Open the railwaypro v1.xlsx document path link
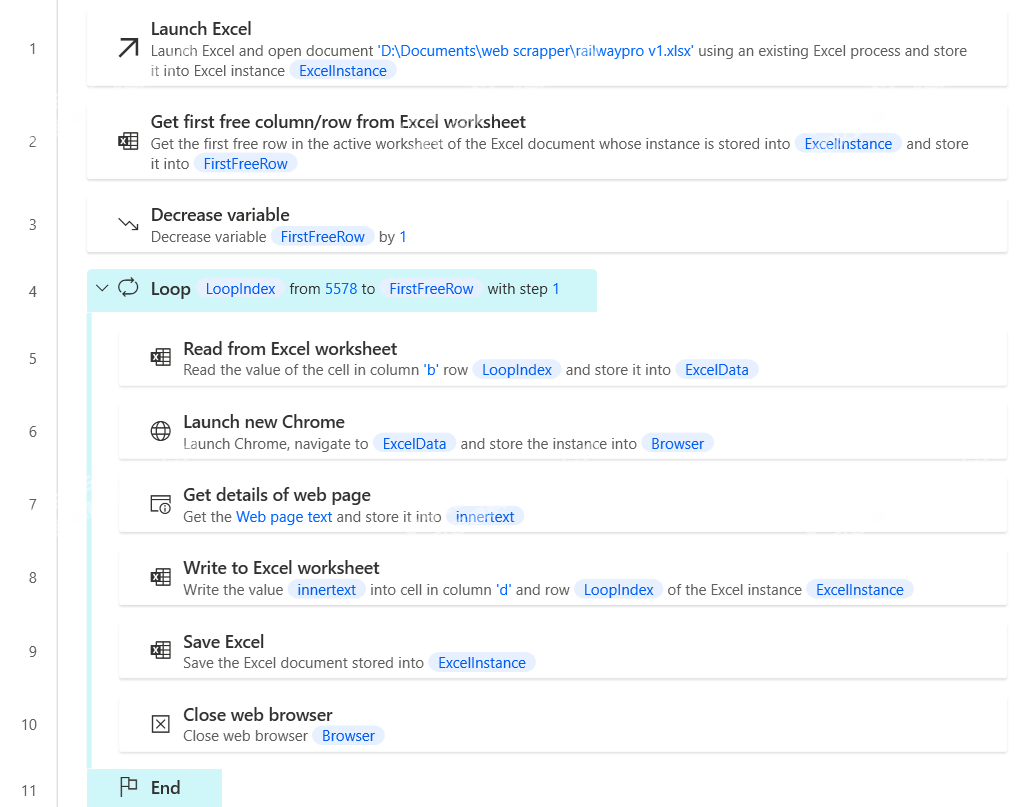Image resolution: width=1018 pixels, height=807 pixels. pyautogui.click(x=536, y=51)
